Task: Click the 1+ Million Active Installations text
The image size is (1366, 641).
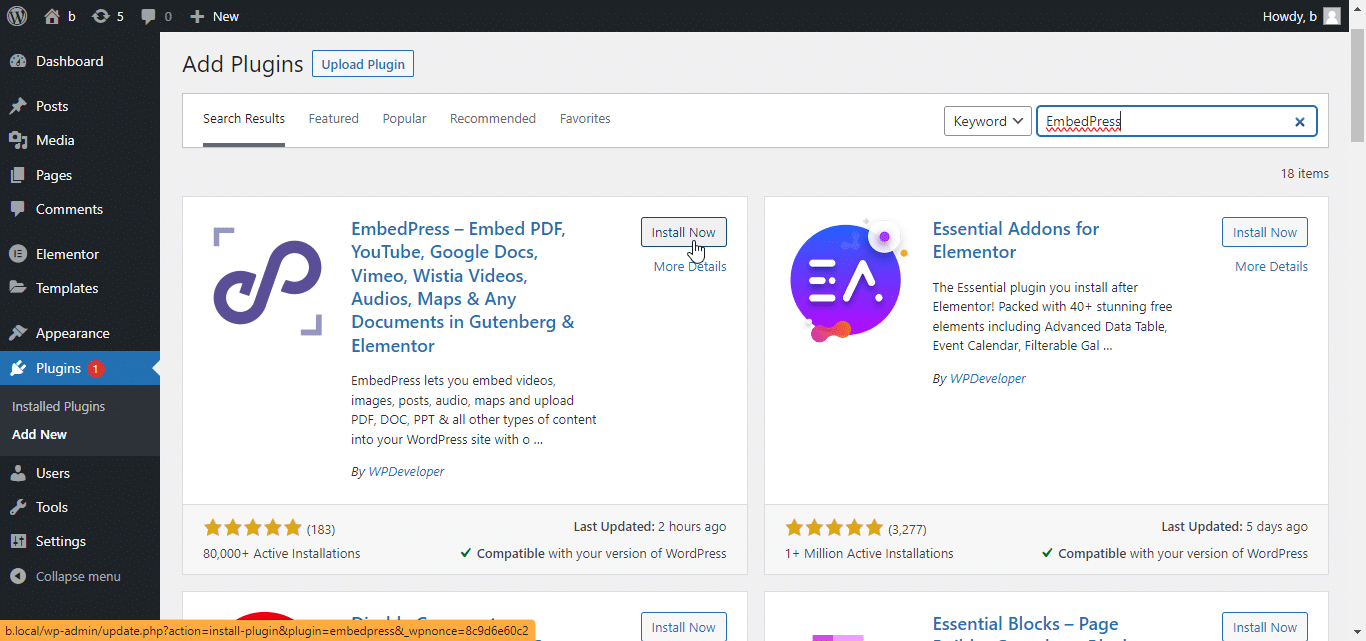Action: (x=869, y=553)
